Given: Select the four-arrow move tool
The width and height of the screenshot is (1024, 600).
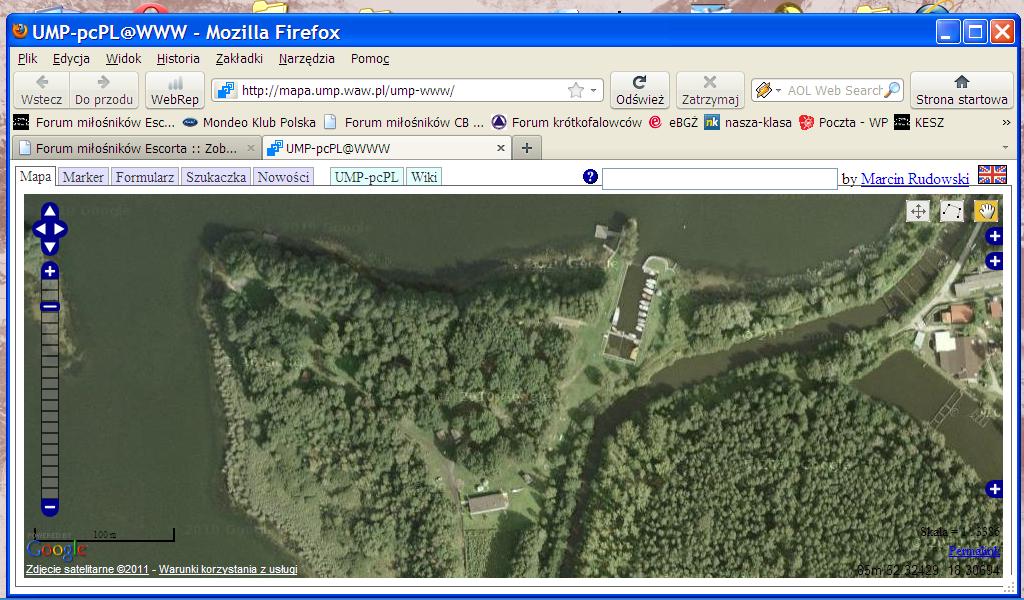Looking at the screenshot, I should coord(918,211).
